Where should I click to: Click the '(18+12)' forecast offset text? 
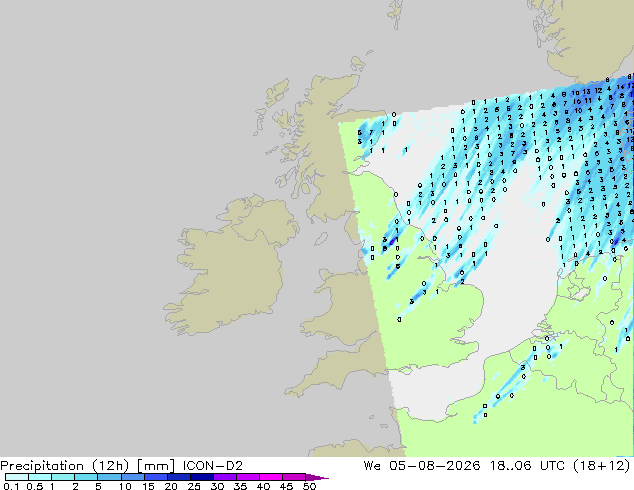pyautogui.click(x=602, y=466)
